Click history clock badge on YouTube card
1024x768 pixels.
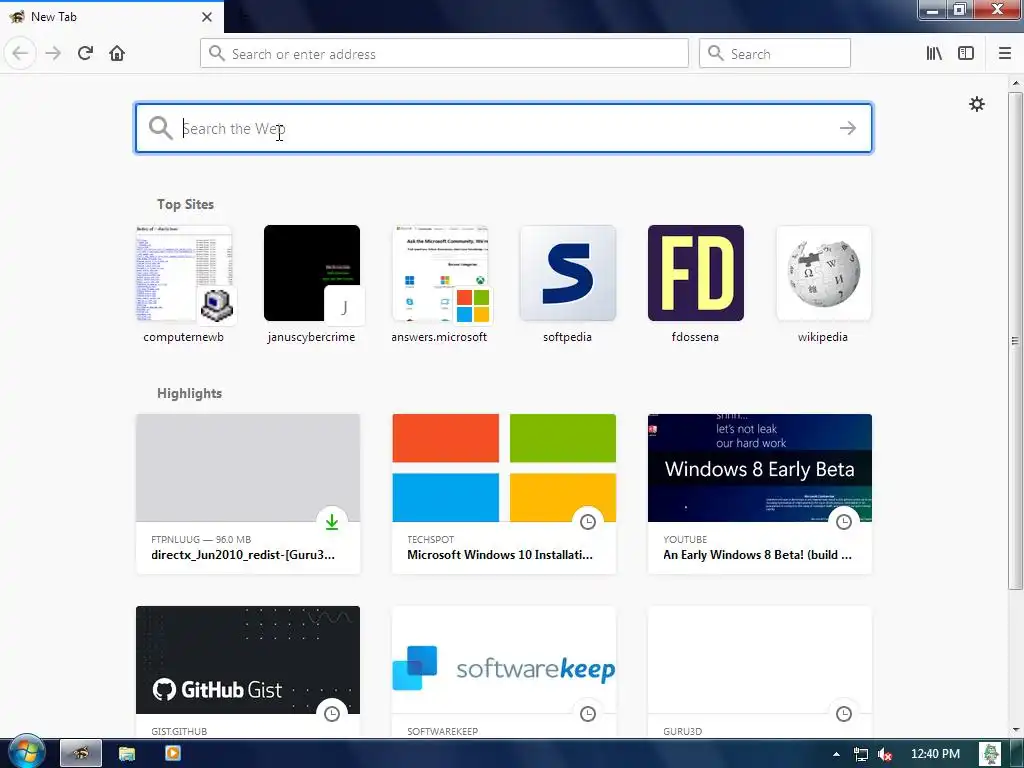[x=844, y=521]
